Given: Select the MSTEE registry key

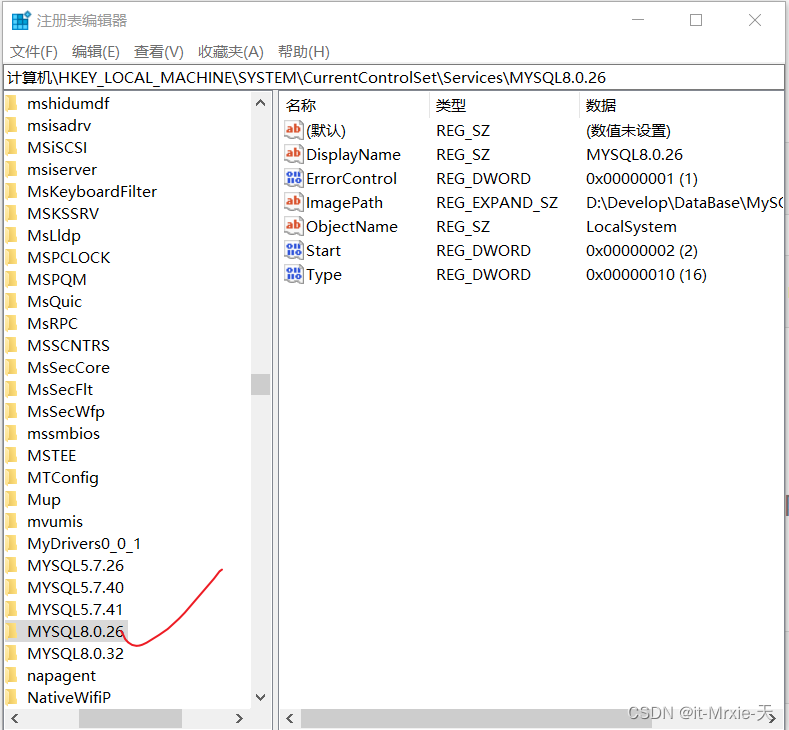Looking at the screenshot, I should click(52, 455).
